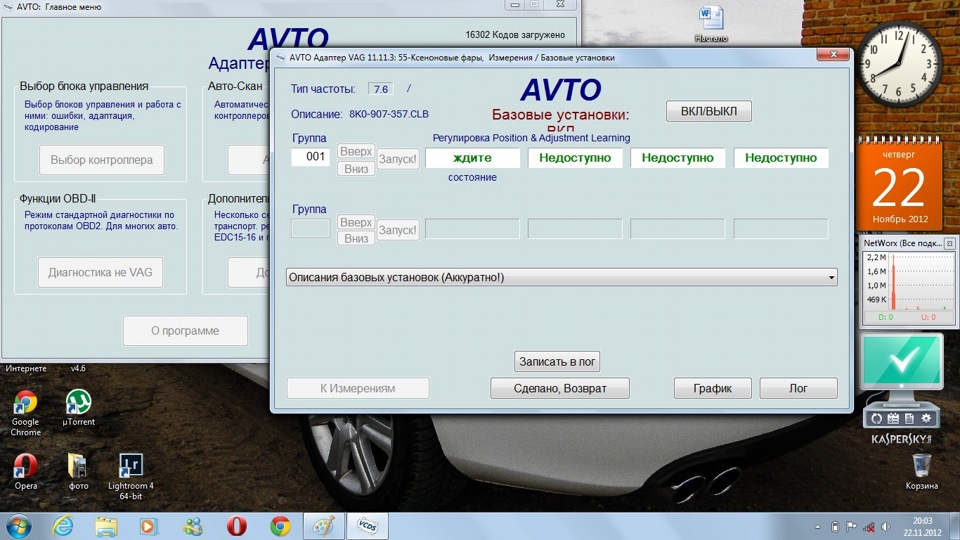The image size is (960, 540).
Task: Expand Описания базовых установок dropdown
Action: click(x=561, y=277)
